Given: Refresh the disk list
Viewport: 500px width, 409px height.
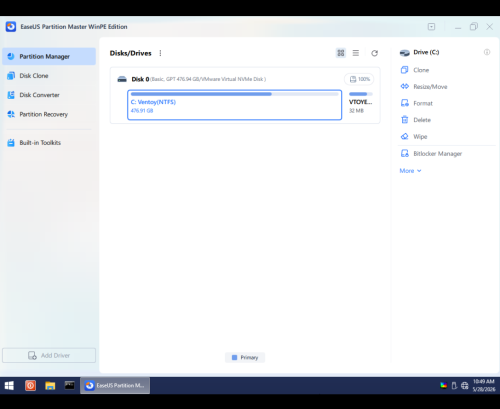Looking at the screenshot, I should click(375, 53).
